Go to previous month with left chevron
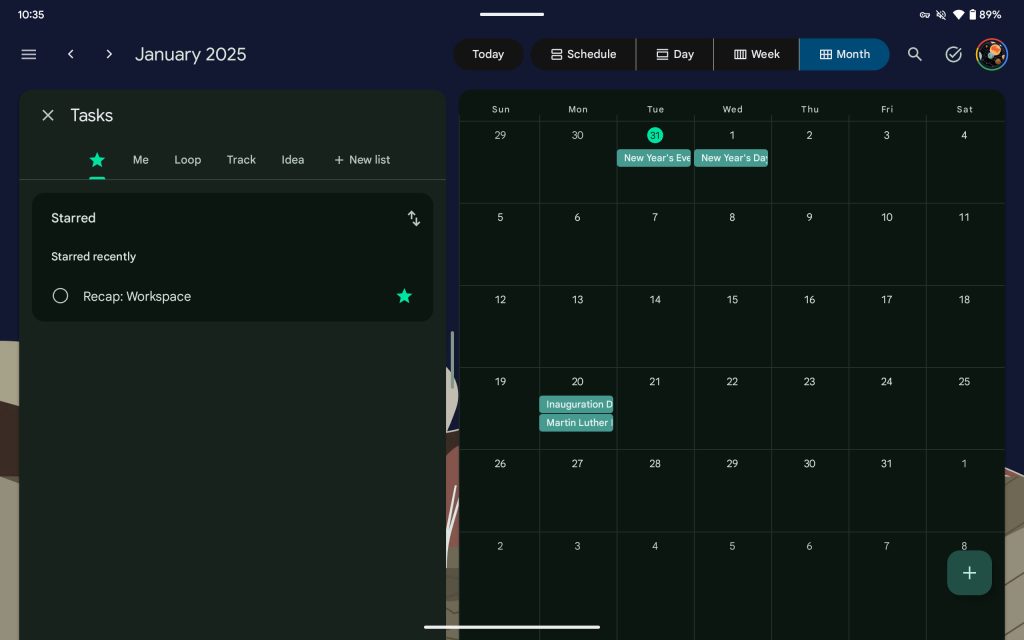This screenshot has width=1024, height=640. 71,54
